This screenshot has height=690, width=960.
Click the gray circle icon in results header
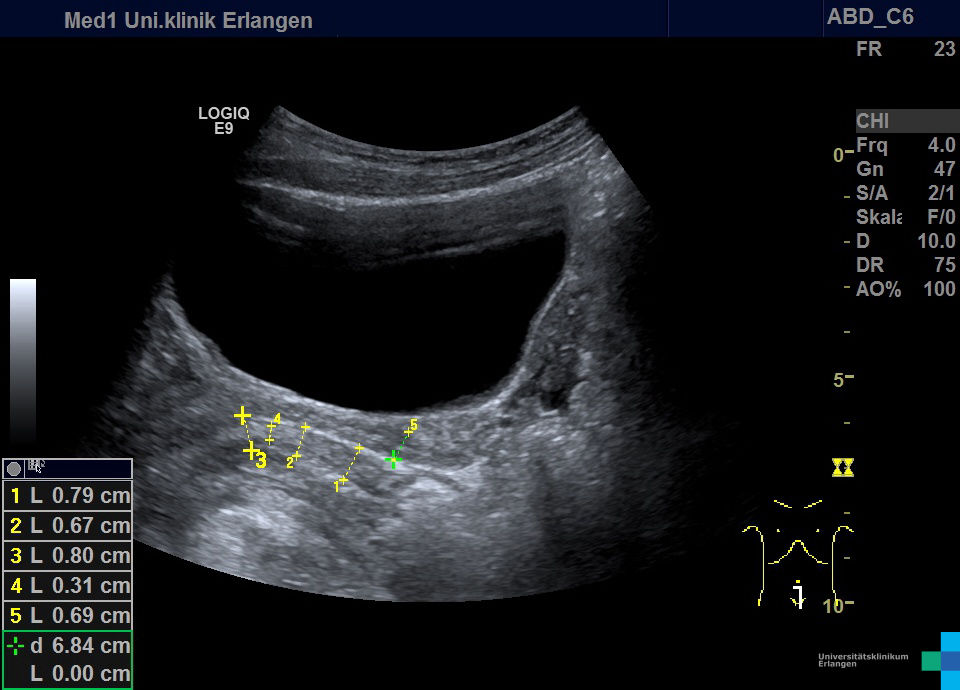pyautogui.click(x=14, y=468)
